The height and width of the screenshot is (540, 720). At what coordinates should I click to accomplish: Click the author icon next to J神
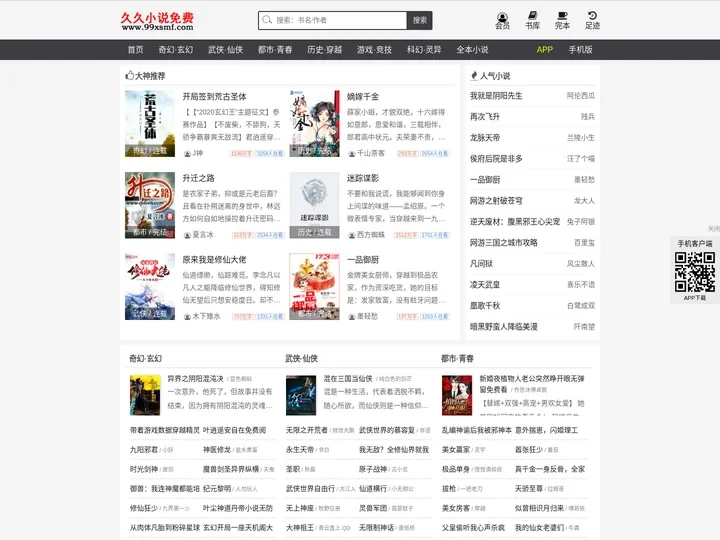pyautogui.click(x=187, y=153)
